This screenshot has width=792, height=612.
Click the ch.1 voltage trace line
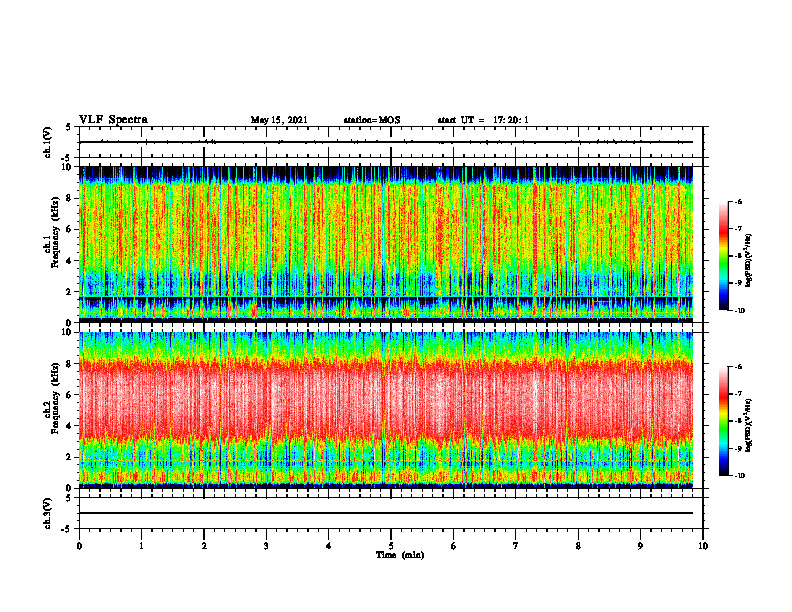[386, 142]
